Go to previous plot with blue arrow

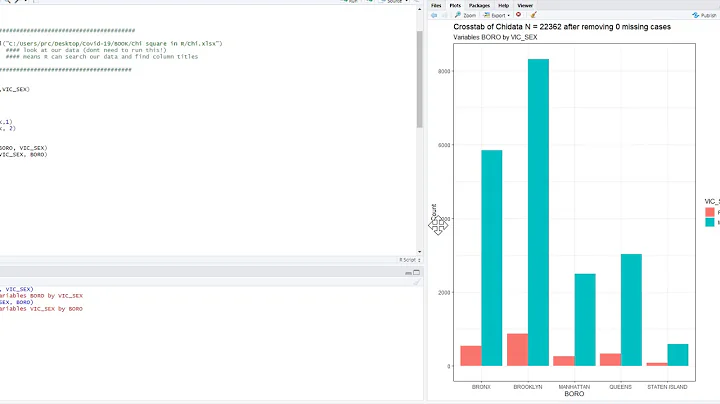[x=434, y=15]
